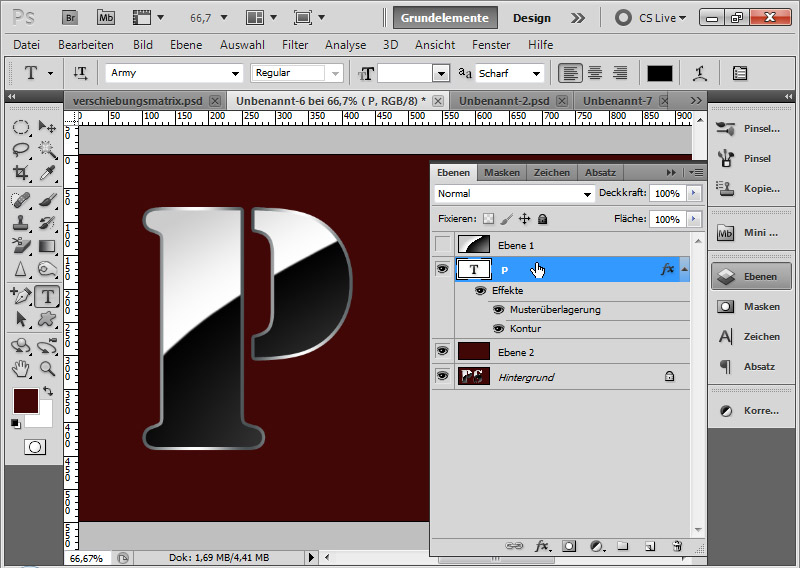This screenshot has width=800, height=568.
Task: Select the Lasso tool
Action: [x=21, y=149]
